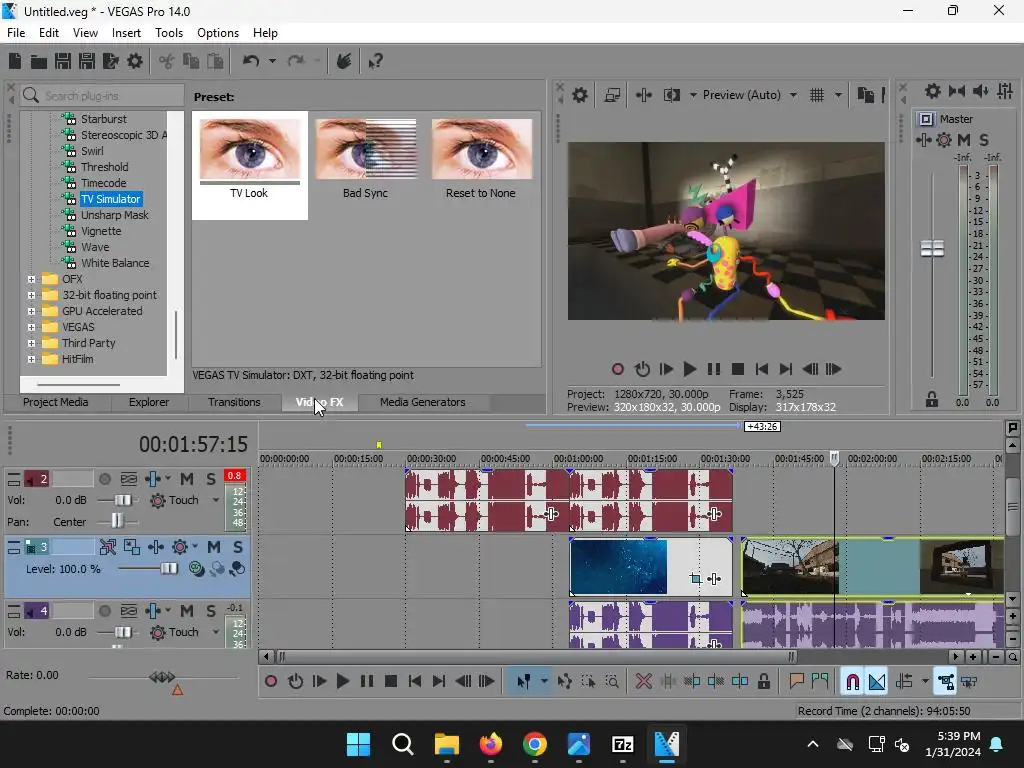Open 7-Zip from the taskbar

[622, 744]
